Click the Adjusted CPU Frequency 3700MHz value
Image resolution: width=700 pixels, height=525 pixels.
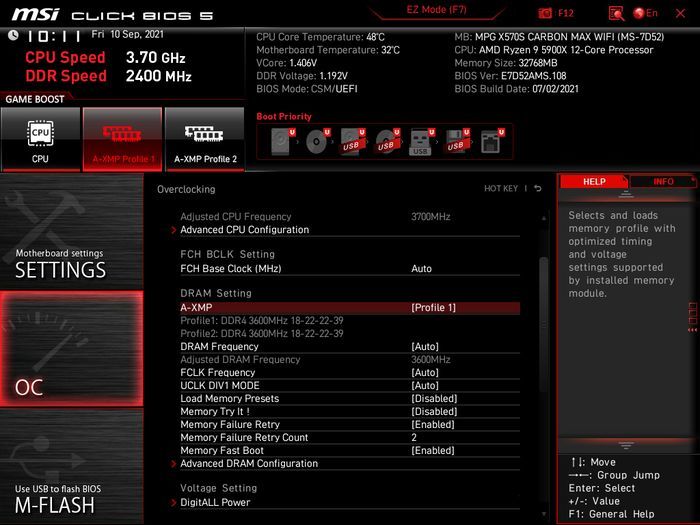(x=430, y=217)
